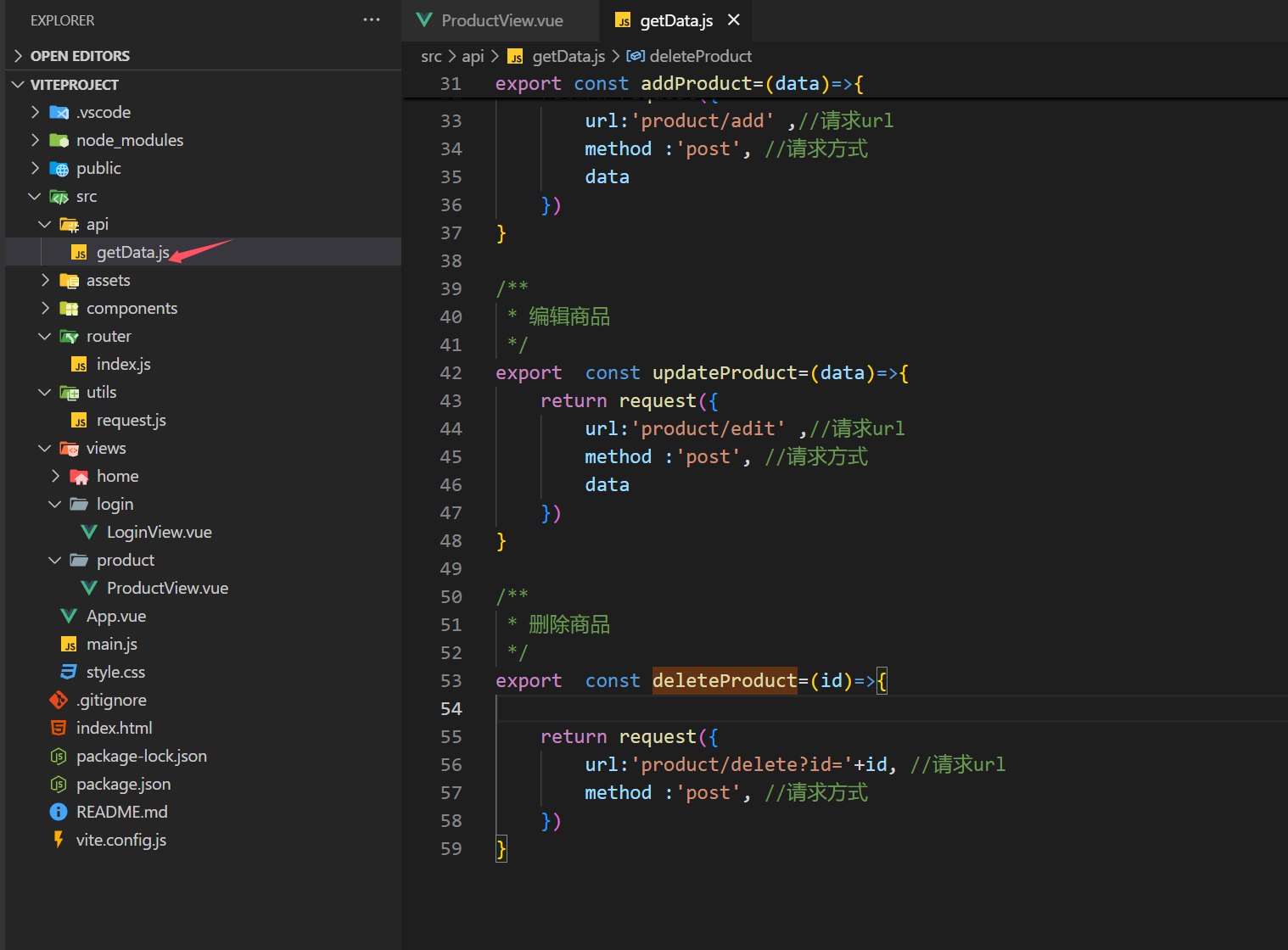This screenshot has width=1288, height=950.
Task: Click the src breadcrumb segment
Action: 431,56
